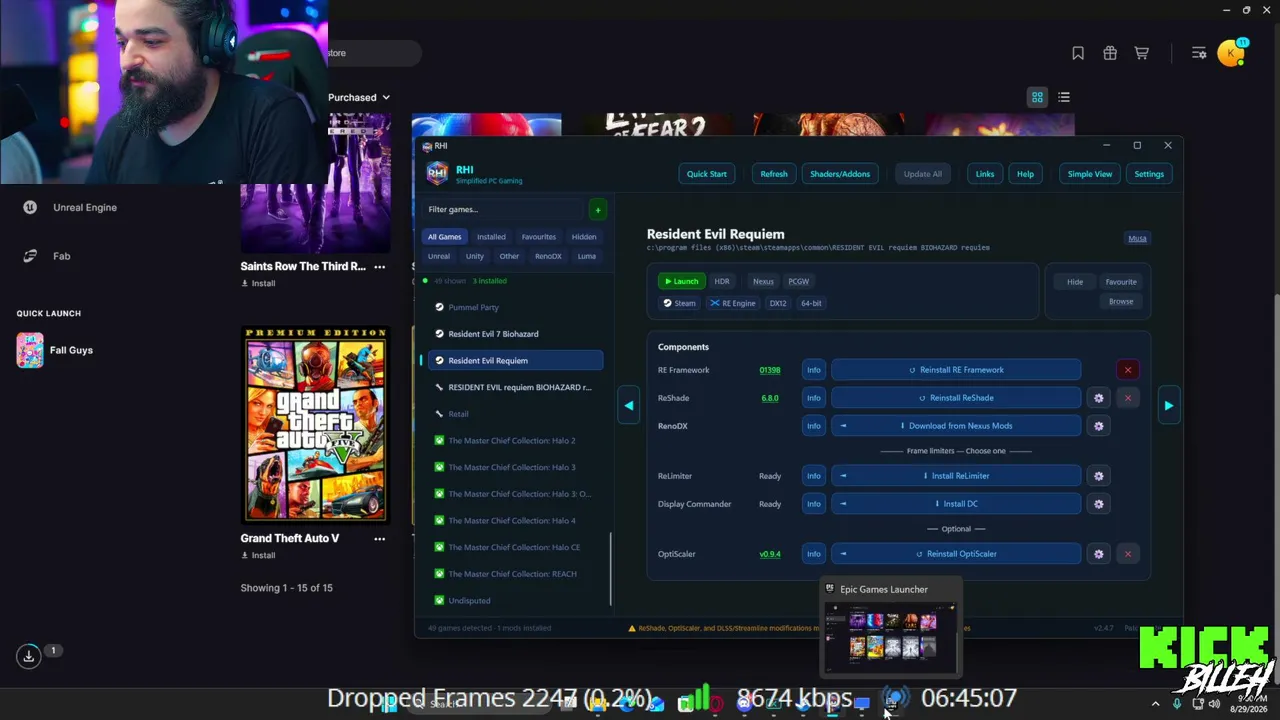Open the Purchased filter dropdown
Viewport: 1280px width, 720px height.
pyautogui.click(x=359, y=97)
